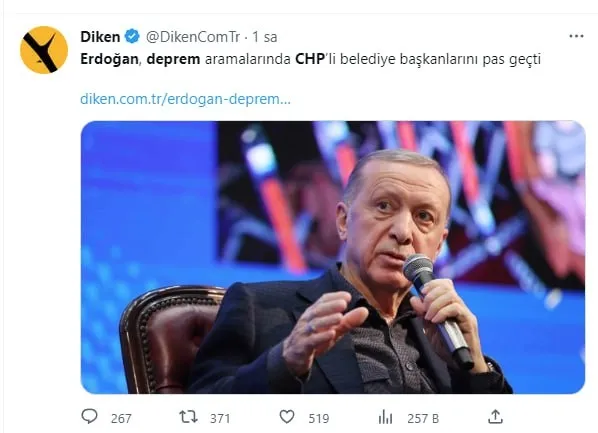Click the 267 replies count
Viewport: 598px width, 433px height.
click(x=121, y=419)
